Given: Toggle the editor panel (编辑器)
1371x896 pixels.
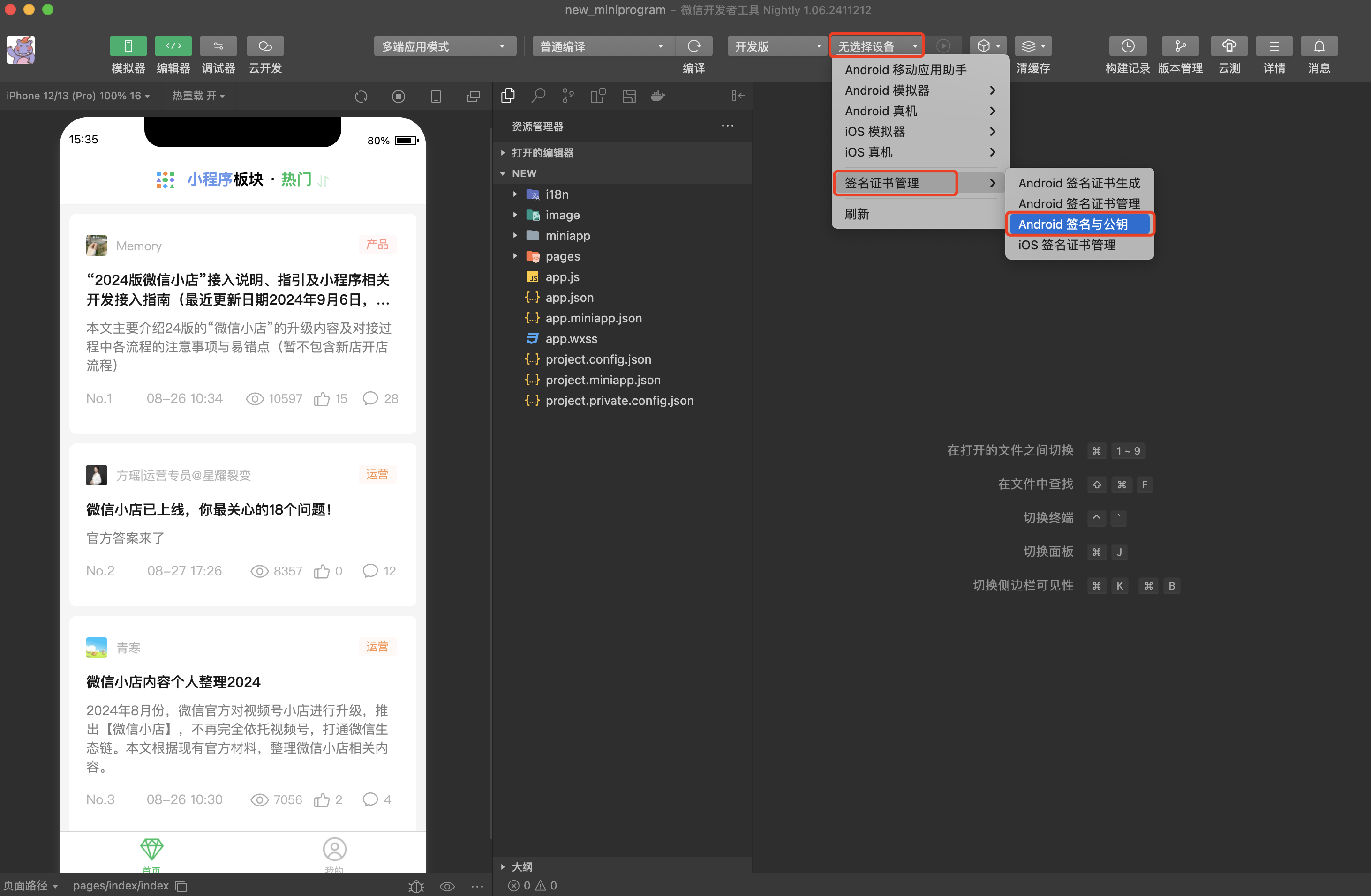Looking at the screenshot, I should point(173,46).
